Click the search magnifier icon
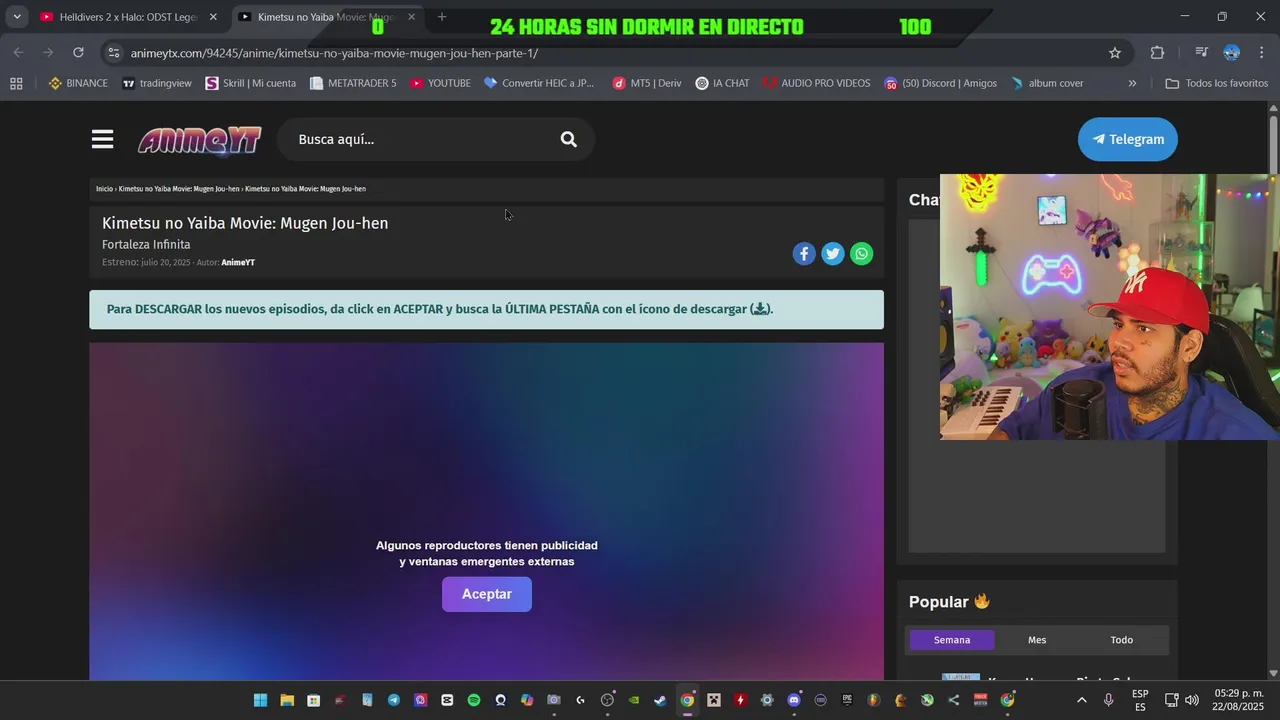1280x720 pixels. coord(568,139)
